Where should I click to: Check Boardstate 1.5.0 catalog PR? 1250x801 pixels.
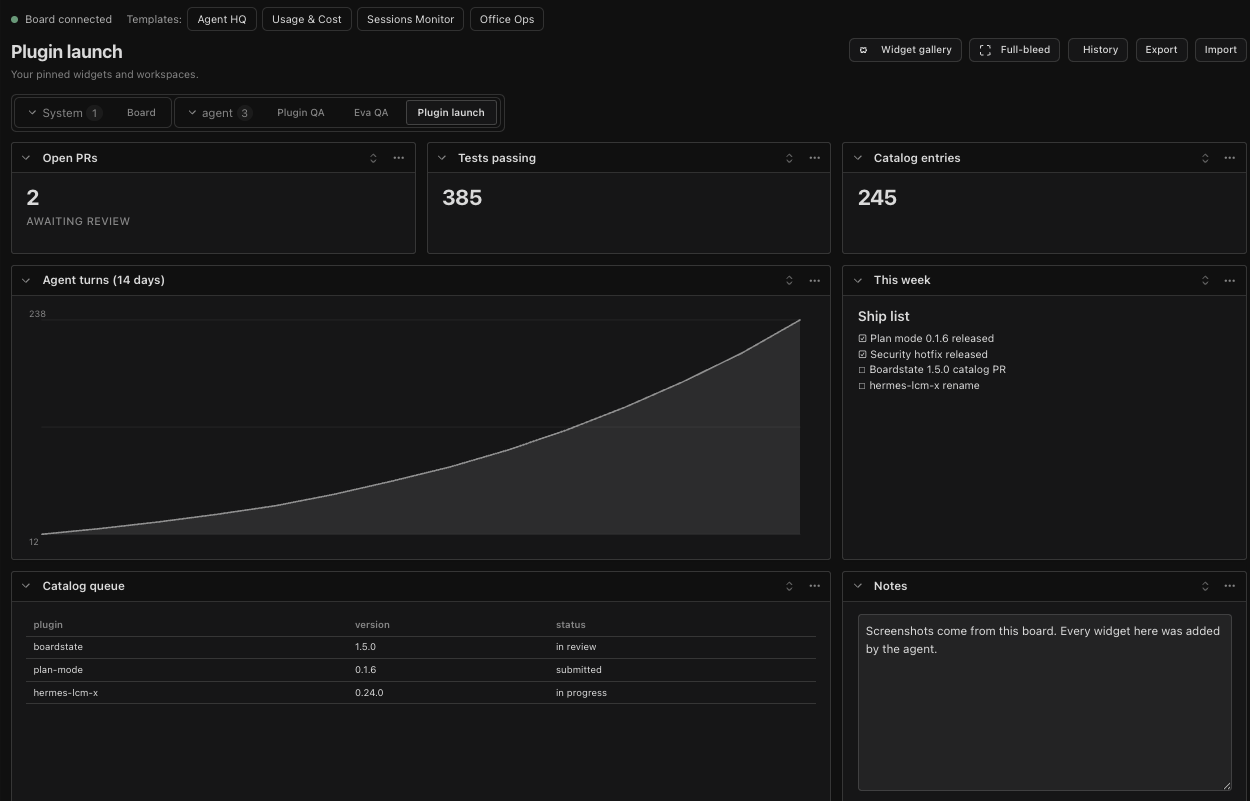(862, 370)
